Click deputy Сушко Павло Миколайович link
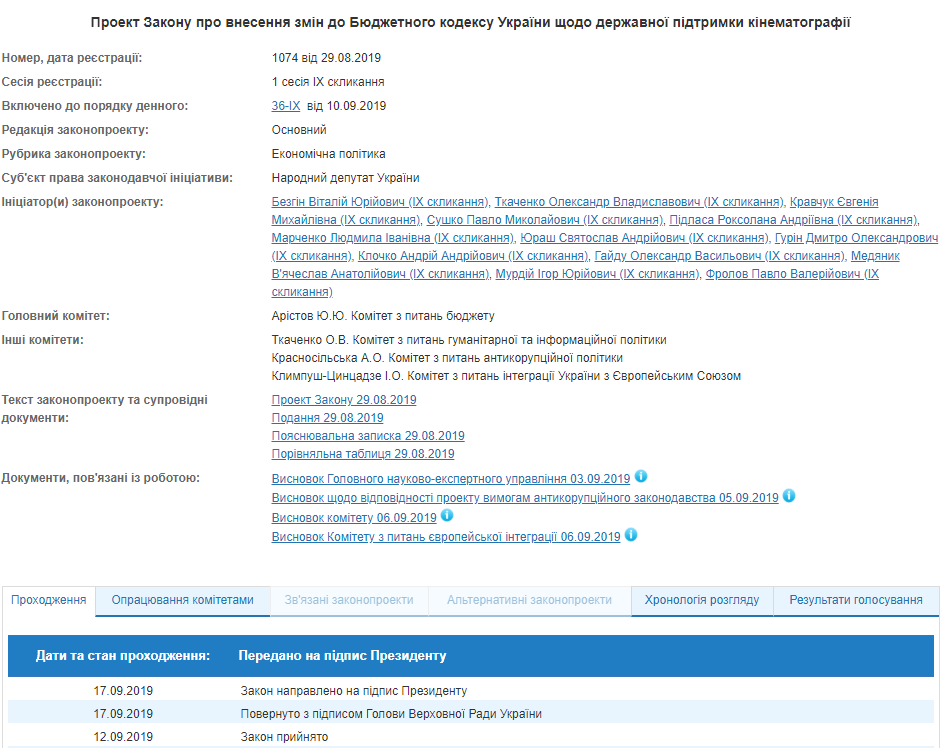The image size is (945, 748). 544,220
